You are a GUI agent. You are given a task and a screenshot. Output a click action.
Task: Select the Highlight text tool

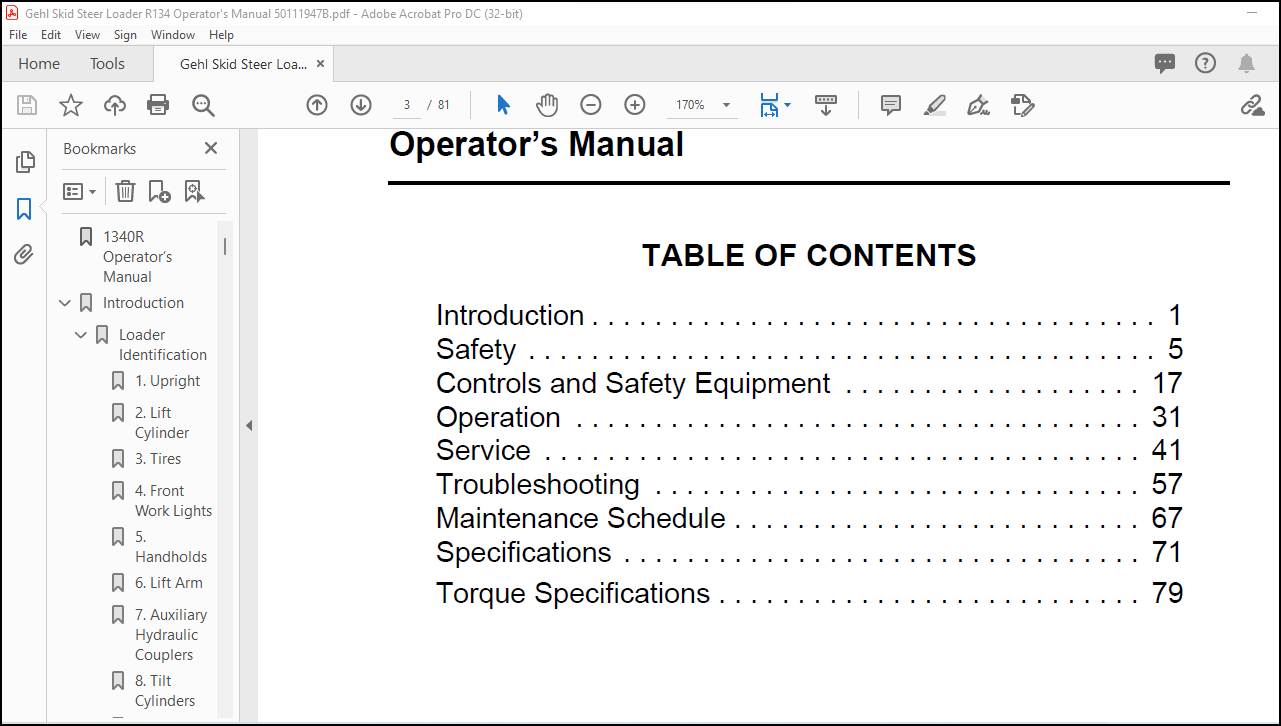tap(935, 105)
